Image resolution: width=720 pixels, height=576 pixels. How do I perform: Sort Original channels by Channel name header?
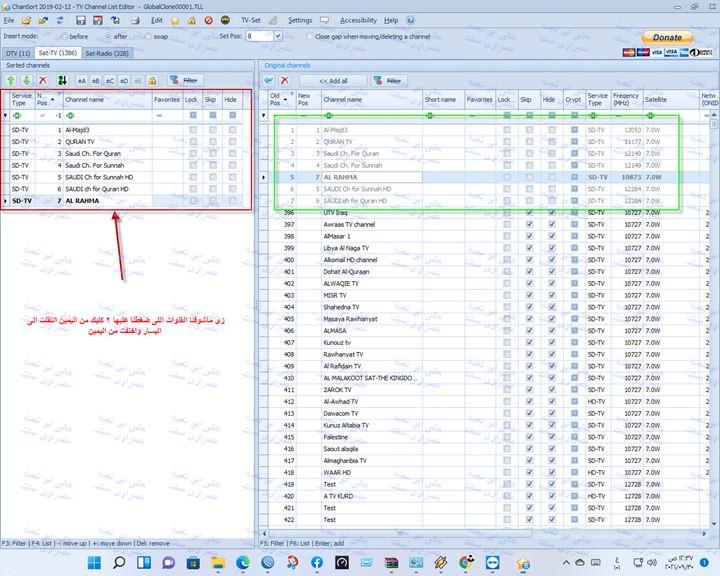point(371,99)
